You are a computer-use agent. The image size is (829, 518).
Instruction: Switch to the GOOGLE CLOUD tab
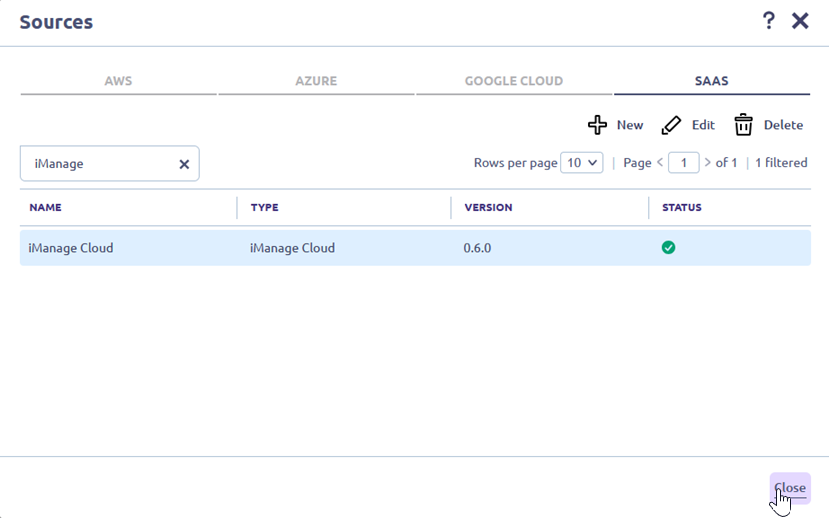[514, 81]
